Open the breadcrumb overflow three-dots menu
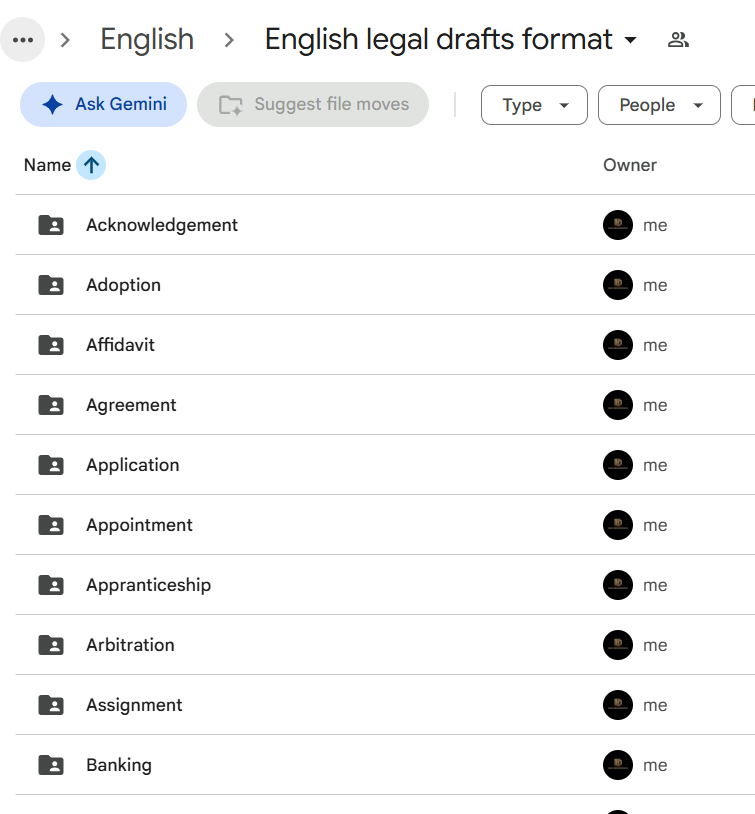This screenshot has height=814, width=755. (22, 39)
